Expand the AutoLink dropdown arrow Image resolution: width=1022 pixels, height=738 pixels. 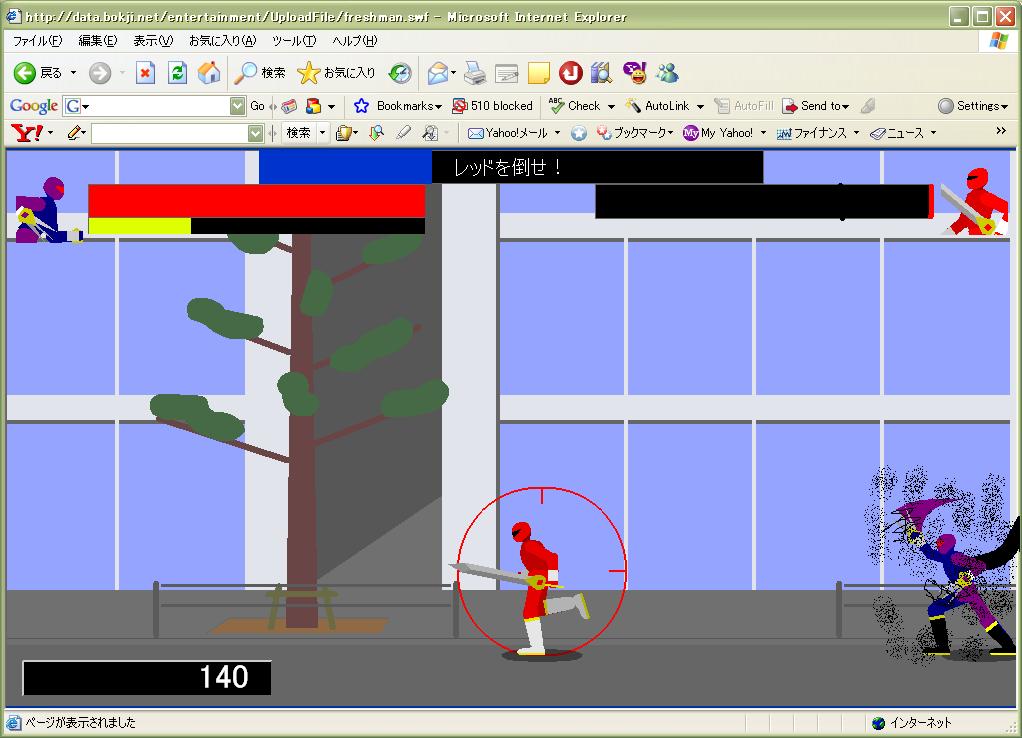click(700, 107)
